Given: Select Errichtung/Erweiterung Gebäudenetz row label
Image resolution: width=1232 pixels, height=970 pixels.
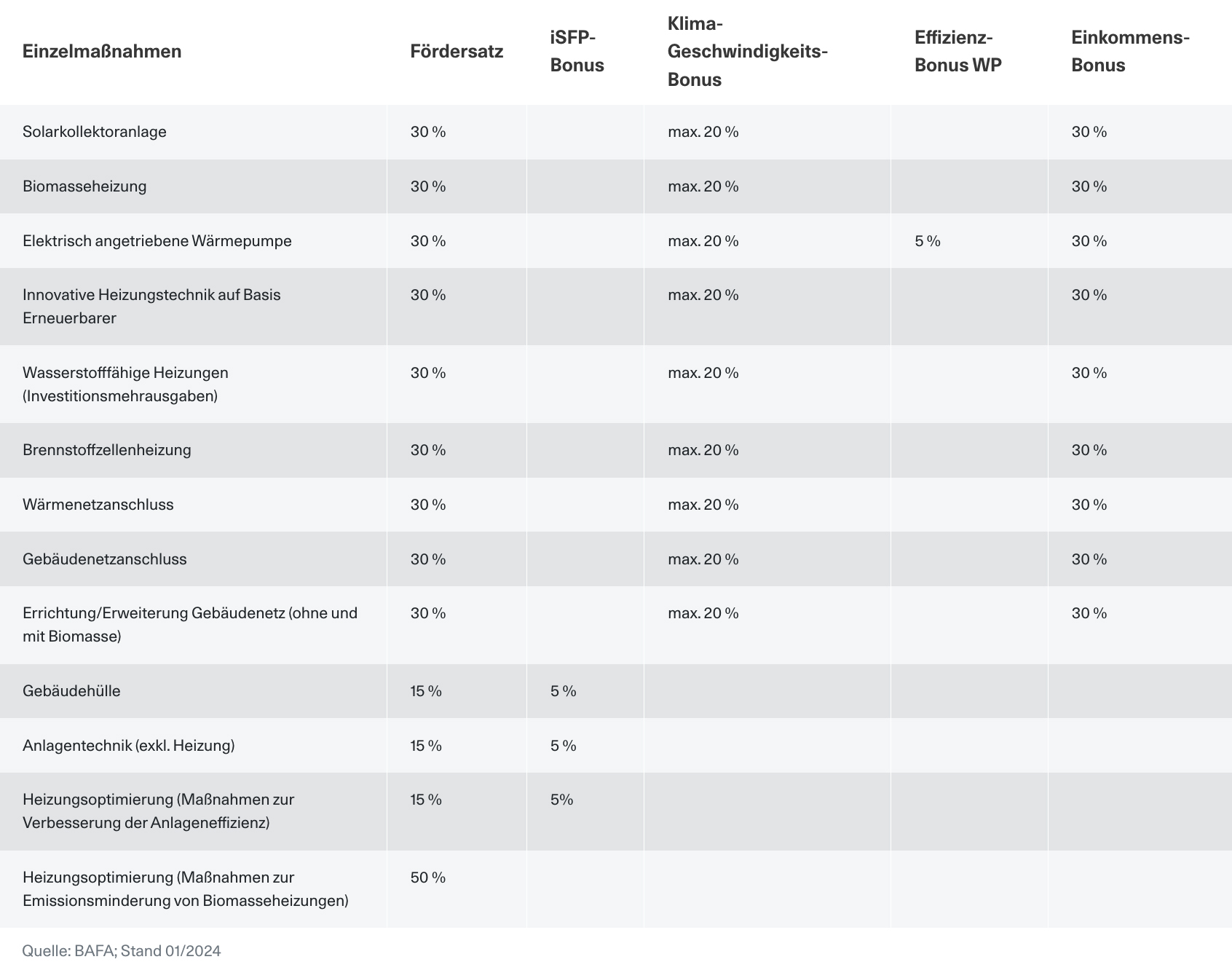Looking at the screenshot, I should coord(190,625).
